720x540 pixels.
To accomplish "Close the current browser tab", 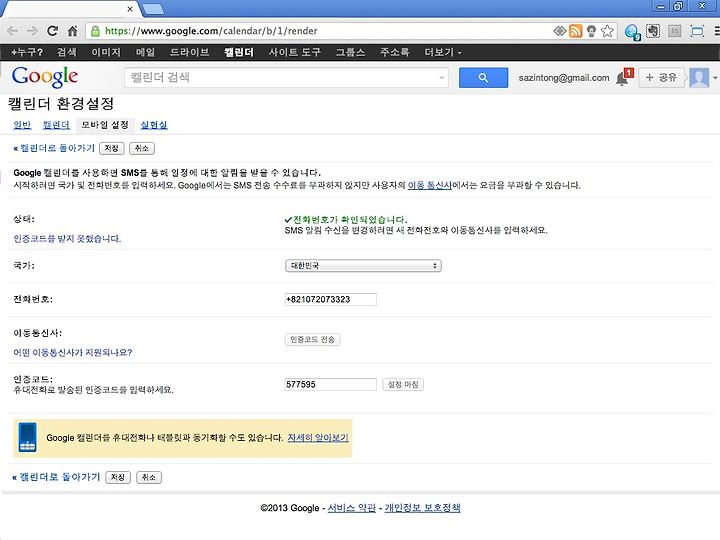I will [130, 9].
